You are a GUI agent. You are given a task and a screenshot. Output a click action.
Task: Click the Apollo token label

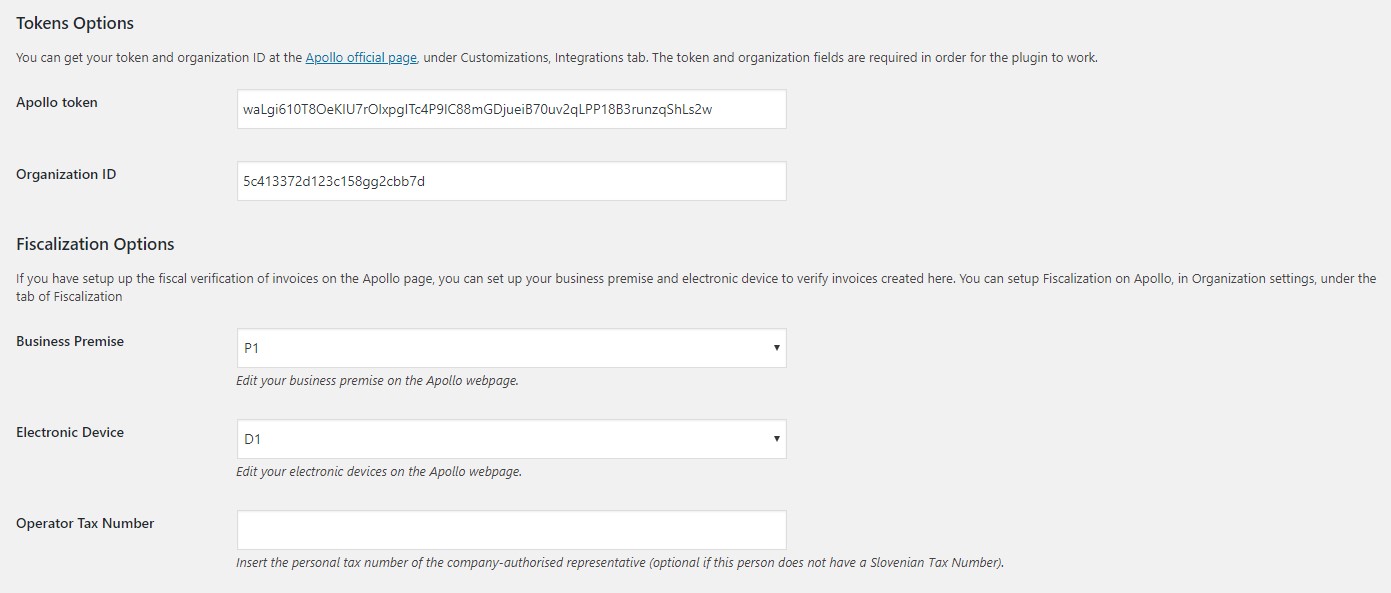click(x=57, y=102)
